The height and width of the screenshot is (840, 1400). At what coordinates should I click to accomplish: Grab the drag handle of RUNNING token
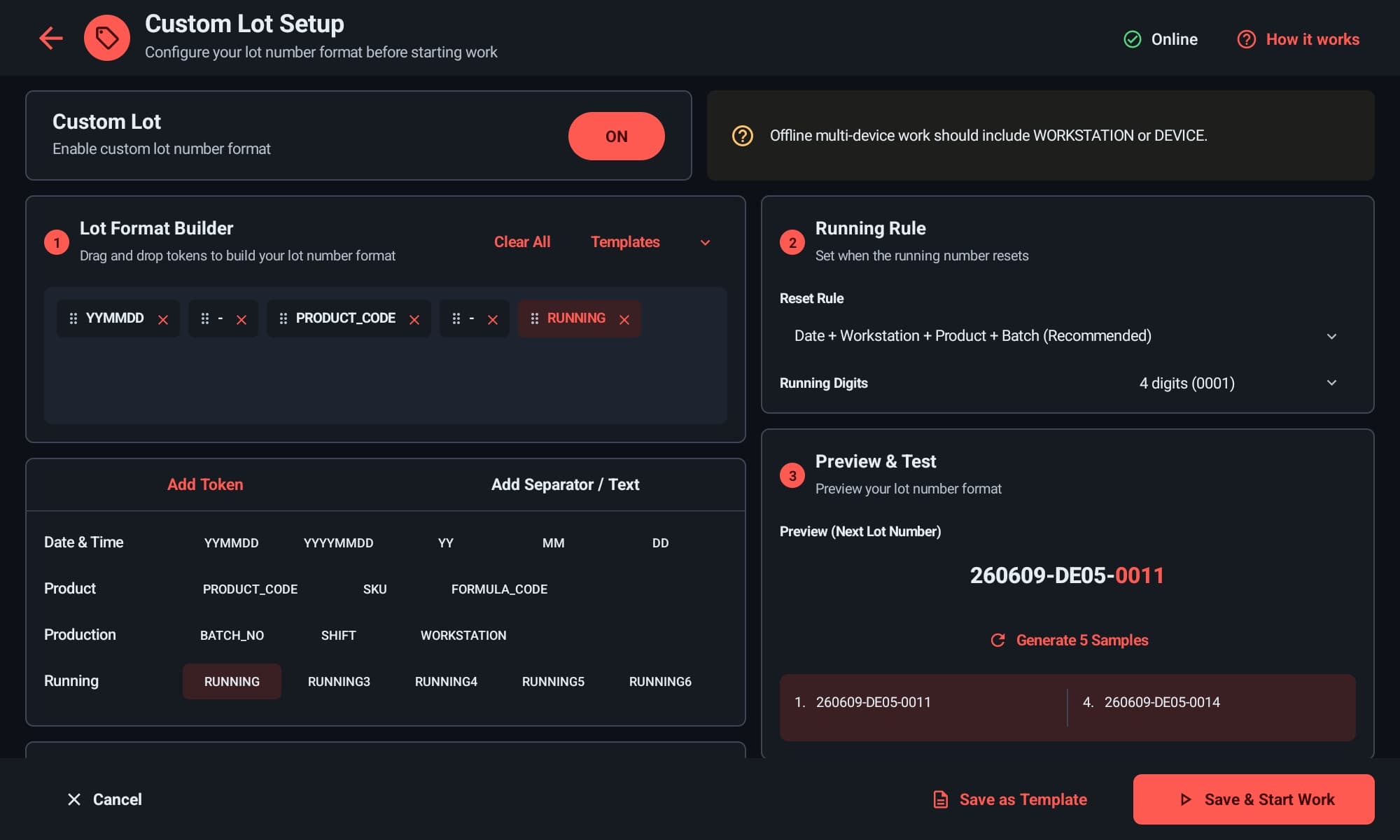point(534,318)
